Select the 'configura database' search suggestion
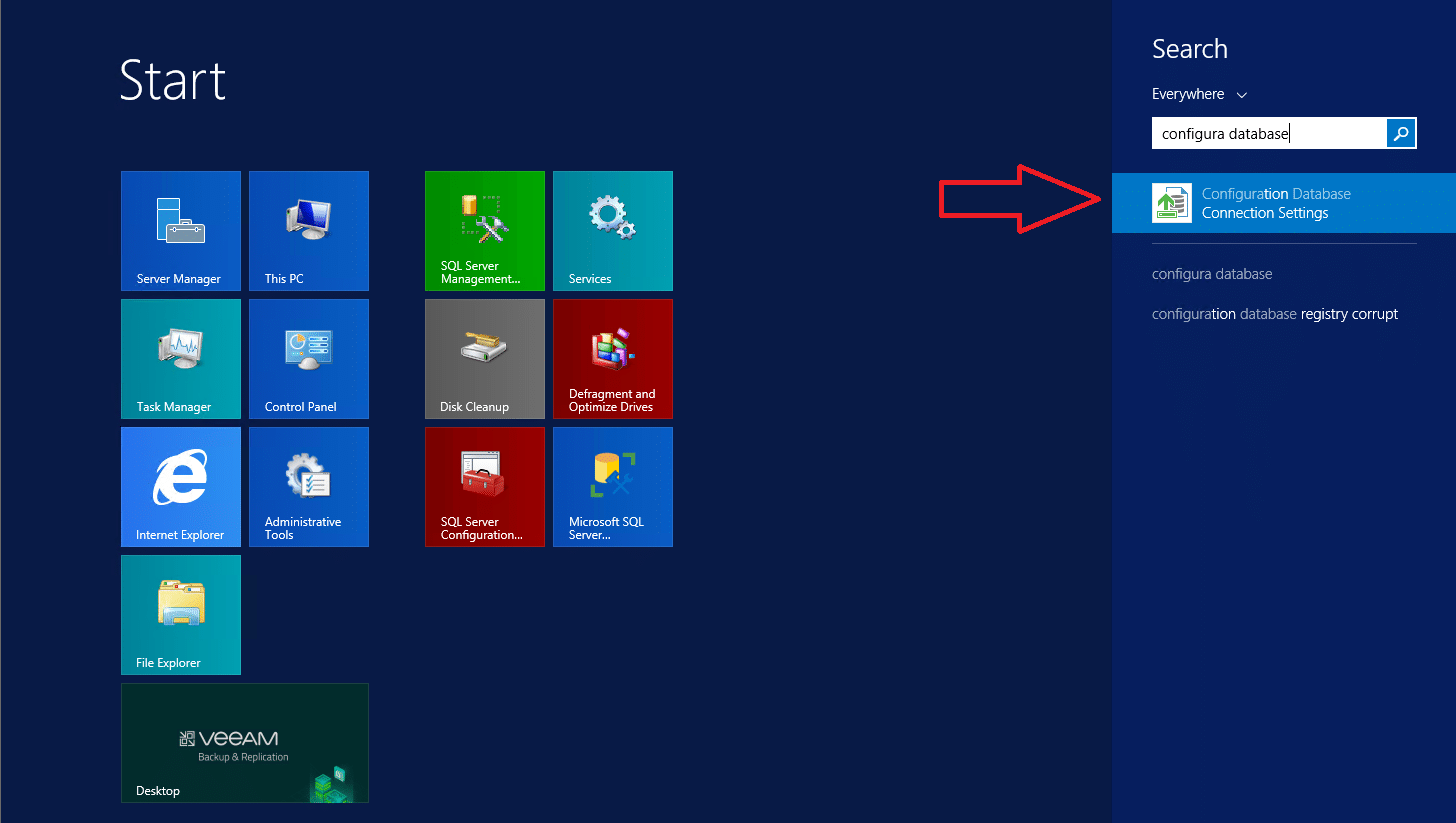 pos(1212,274)
